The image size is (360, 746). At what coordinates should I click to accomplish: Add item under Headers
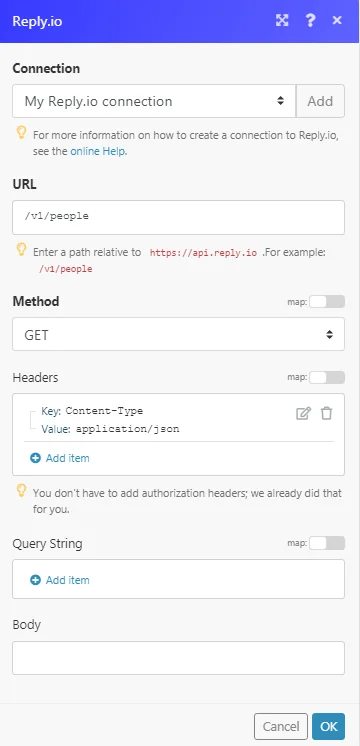tap(60, 458)
